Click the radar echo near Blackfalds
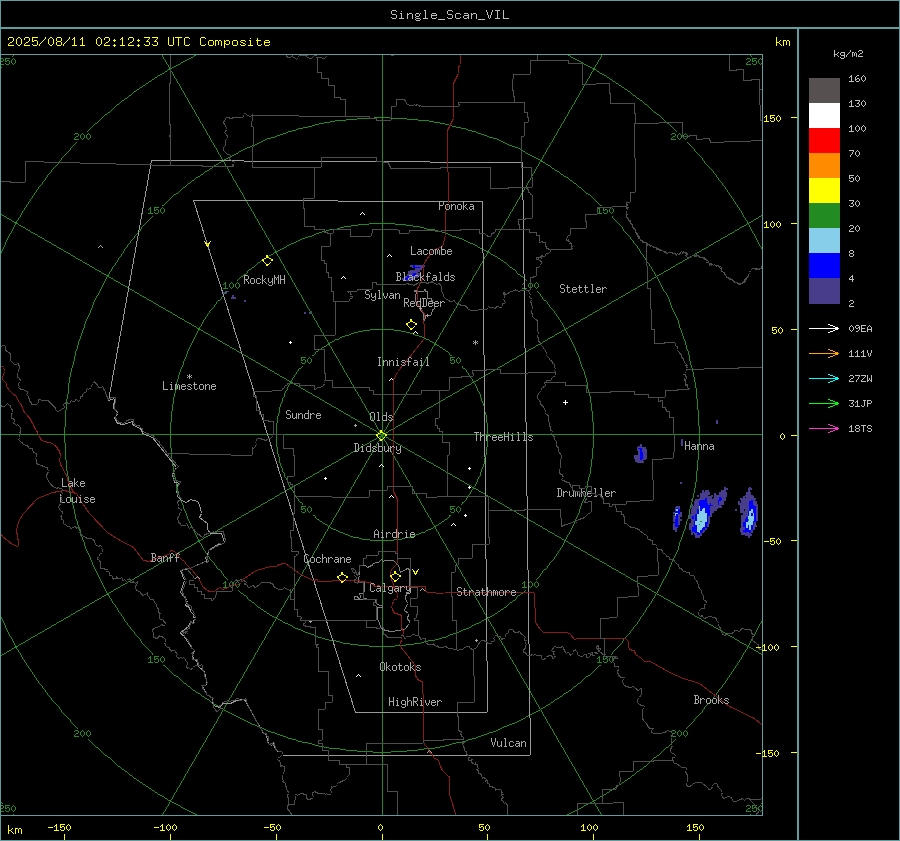 [x=413, y=273]
